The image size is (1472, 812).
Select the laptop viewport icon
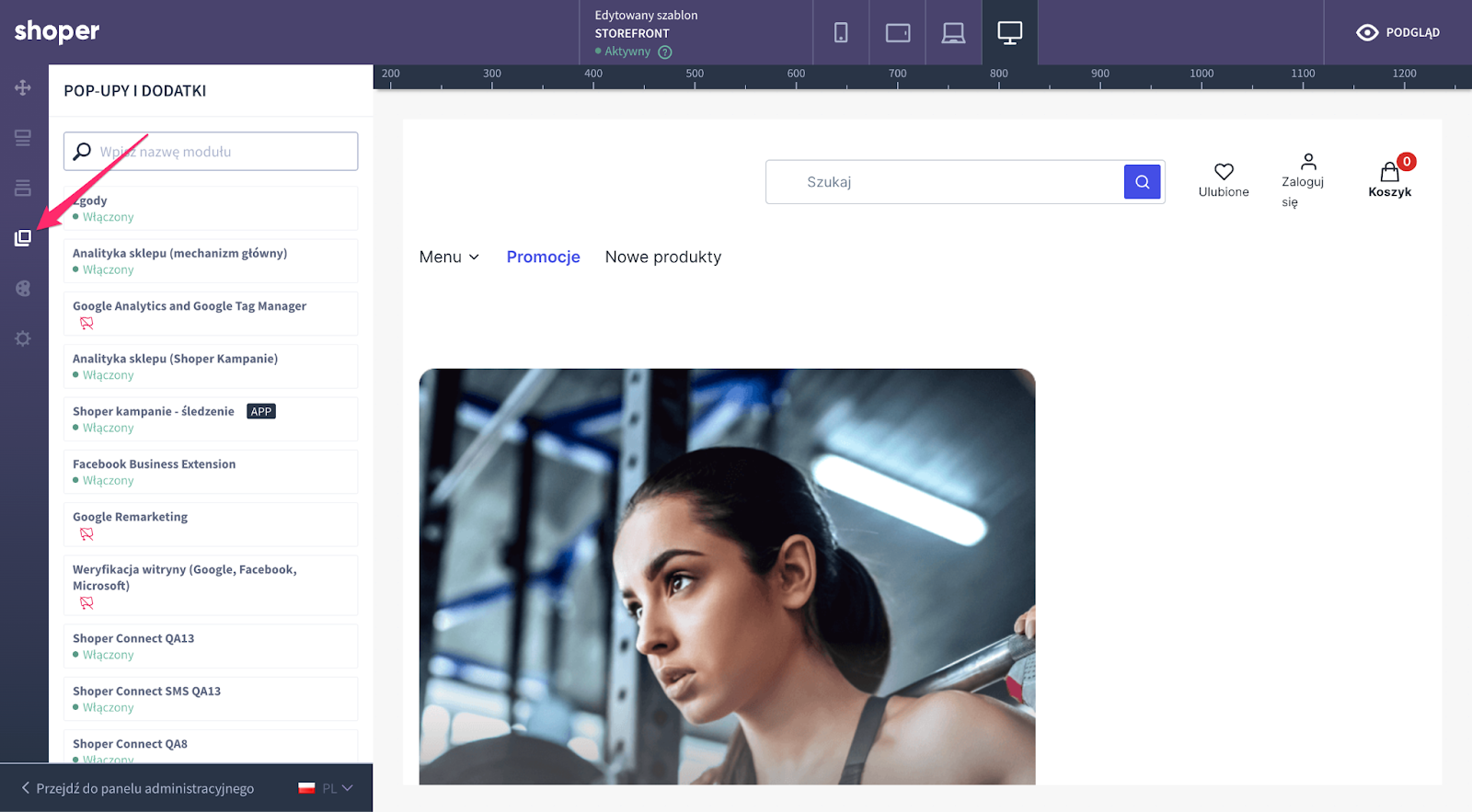point(953,33)
